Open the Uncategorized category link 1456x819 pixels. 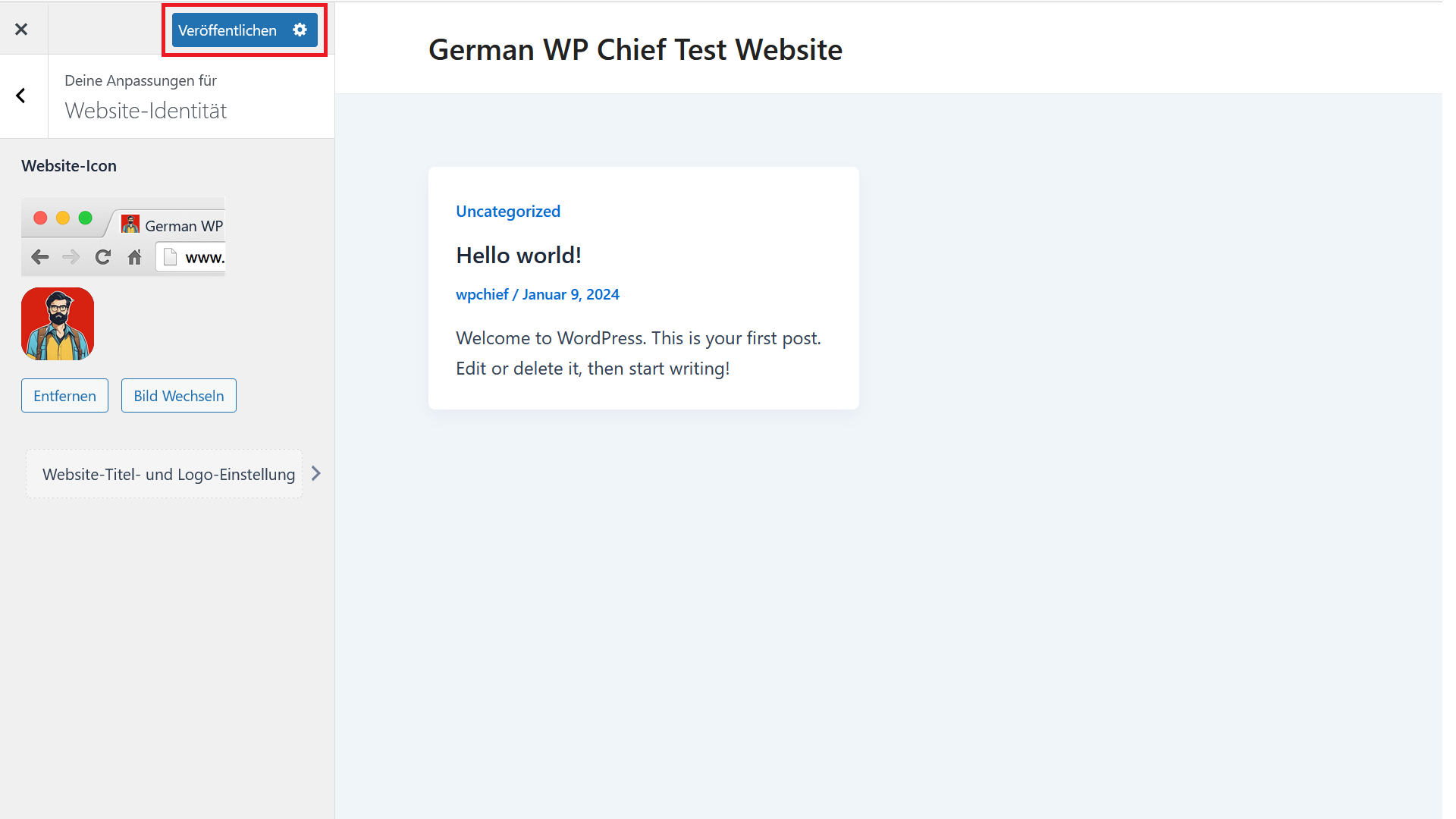[508, 211]
